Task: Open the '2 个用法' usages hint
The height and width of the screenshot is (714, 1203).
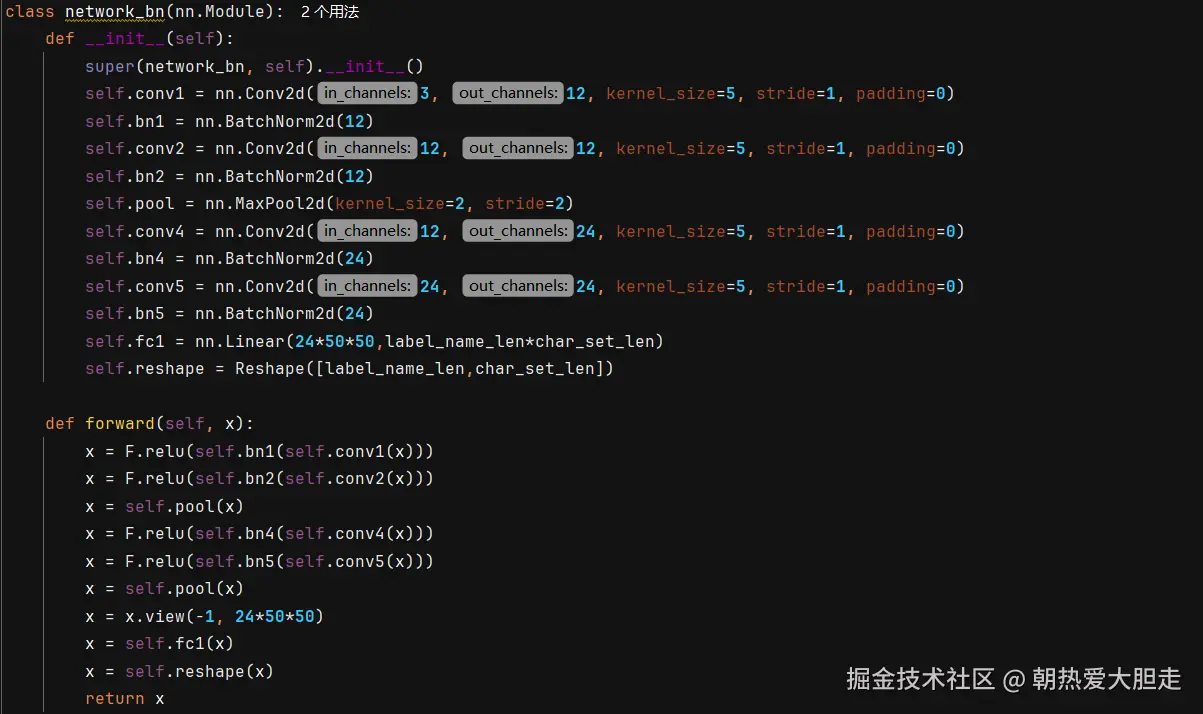Action: (x=330, y=12)
